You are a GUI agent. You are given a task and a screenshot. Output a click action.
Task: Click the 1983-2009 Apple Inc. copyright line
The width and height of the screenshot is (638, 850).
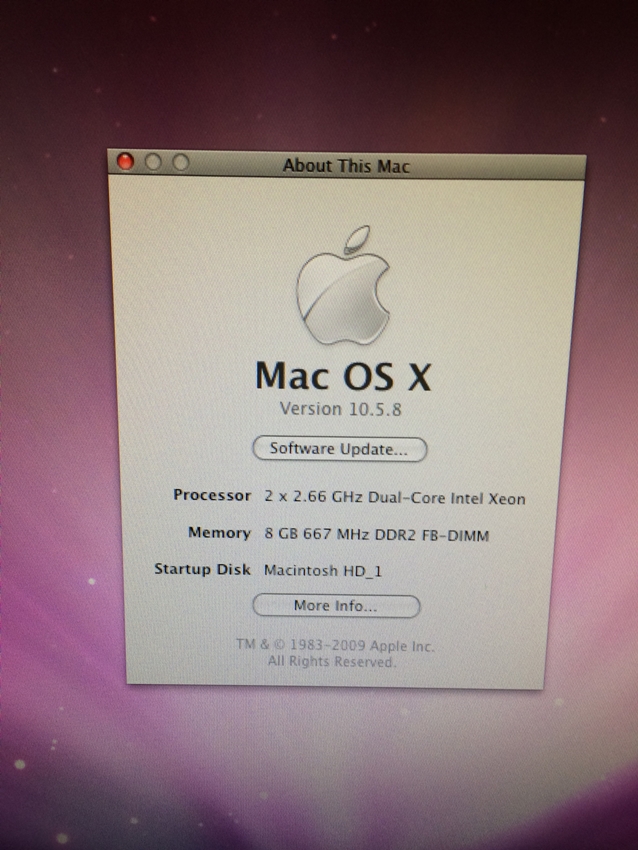(x=334, y=646)
